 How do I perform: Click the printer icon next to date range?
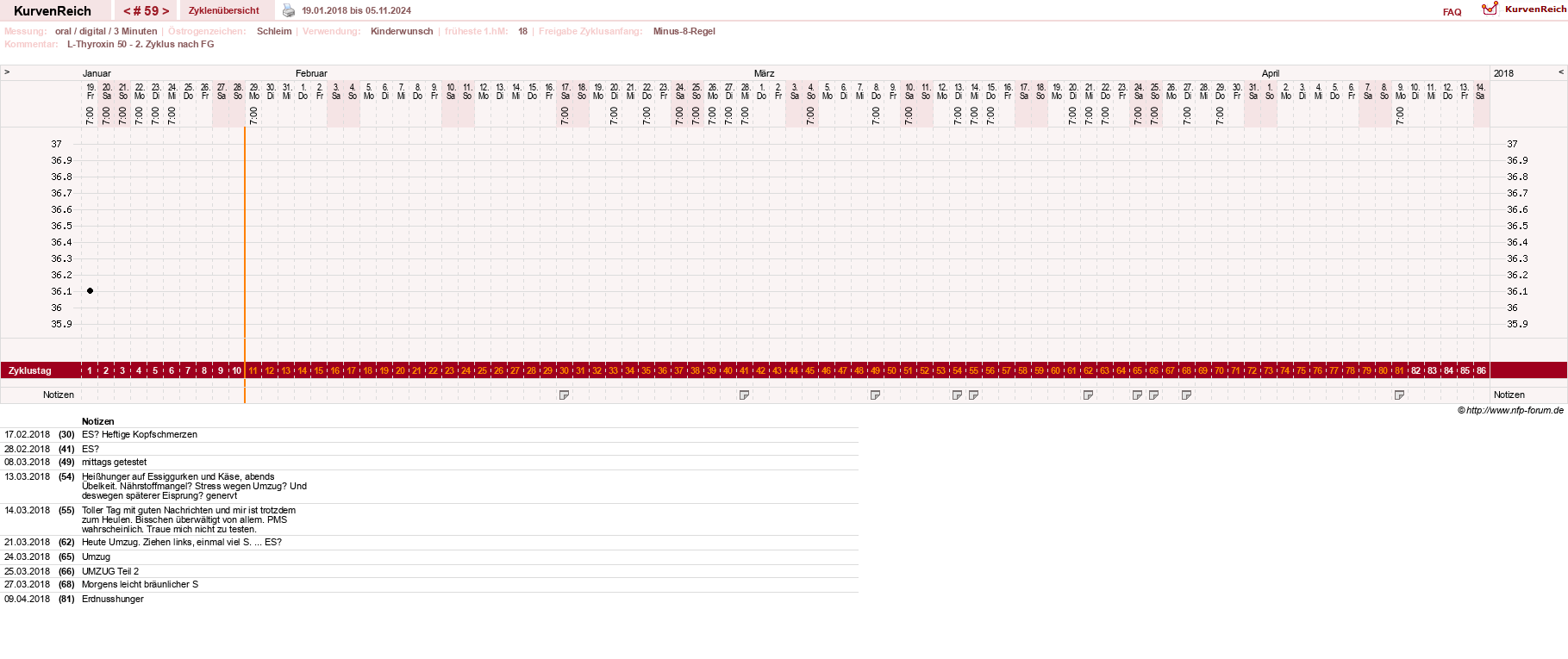point(289,10)
